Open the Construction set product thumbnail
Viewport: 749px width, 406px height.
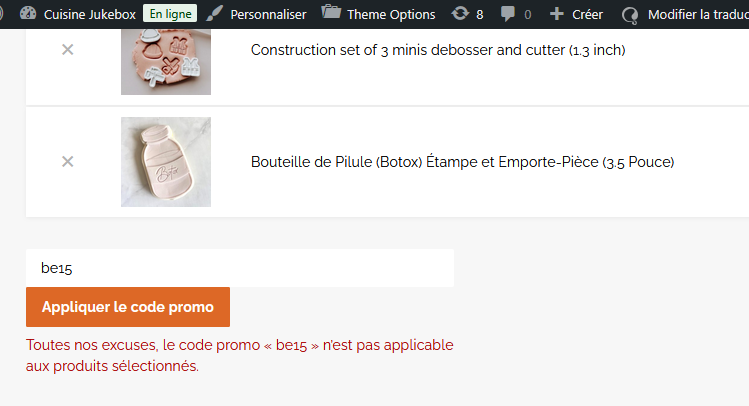(x=166, y=62)
